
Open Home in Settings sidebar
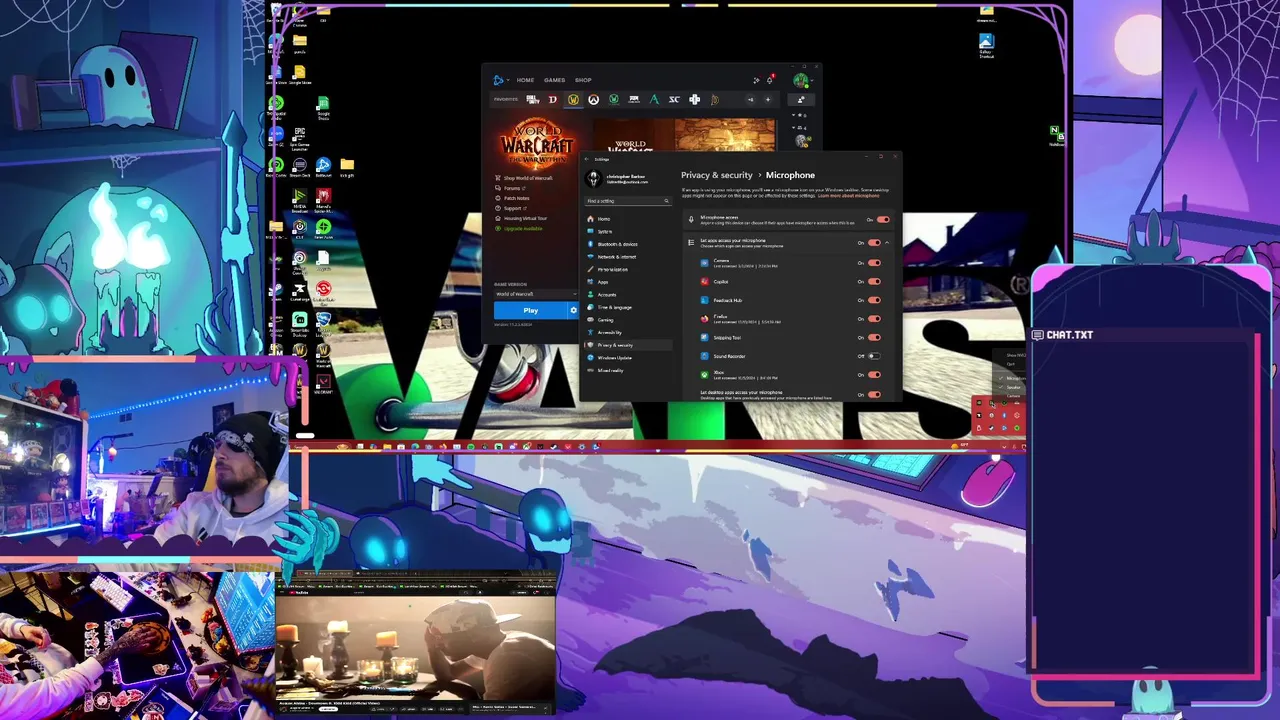click(628, 219)
